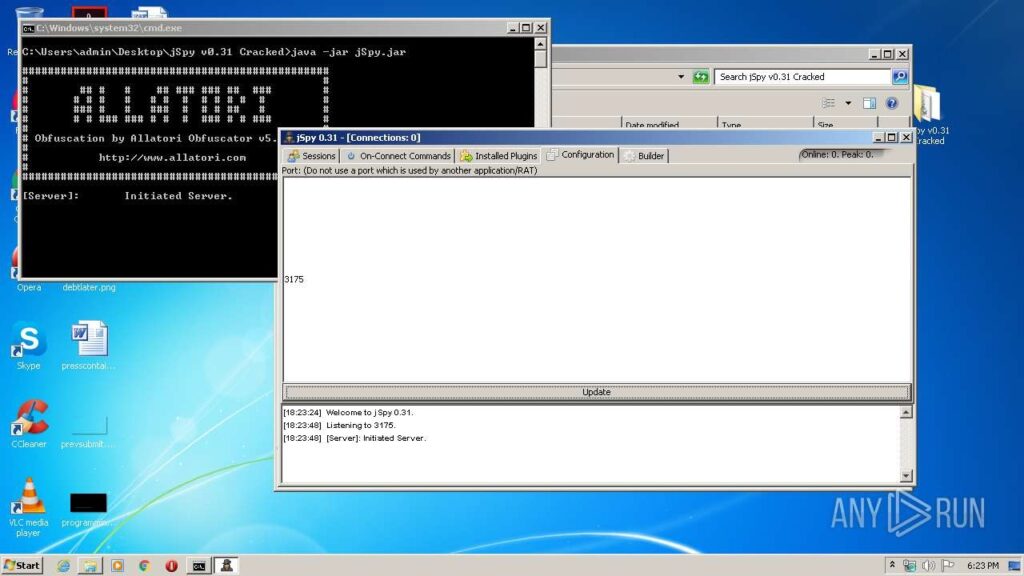The image size is (1024, 576).
Task: Click the Online/Peak status indicator
Action: (x=842, y=155)
